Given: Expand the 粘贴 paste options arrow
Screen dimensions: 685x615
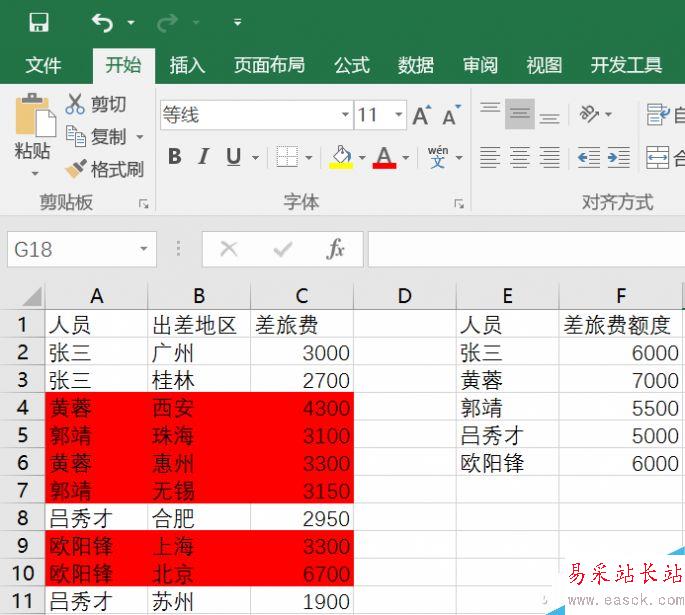Looking at the screenshot, I should pos(35,173).
